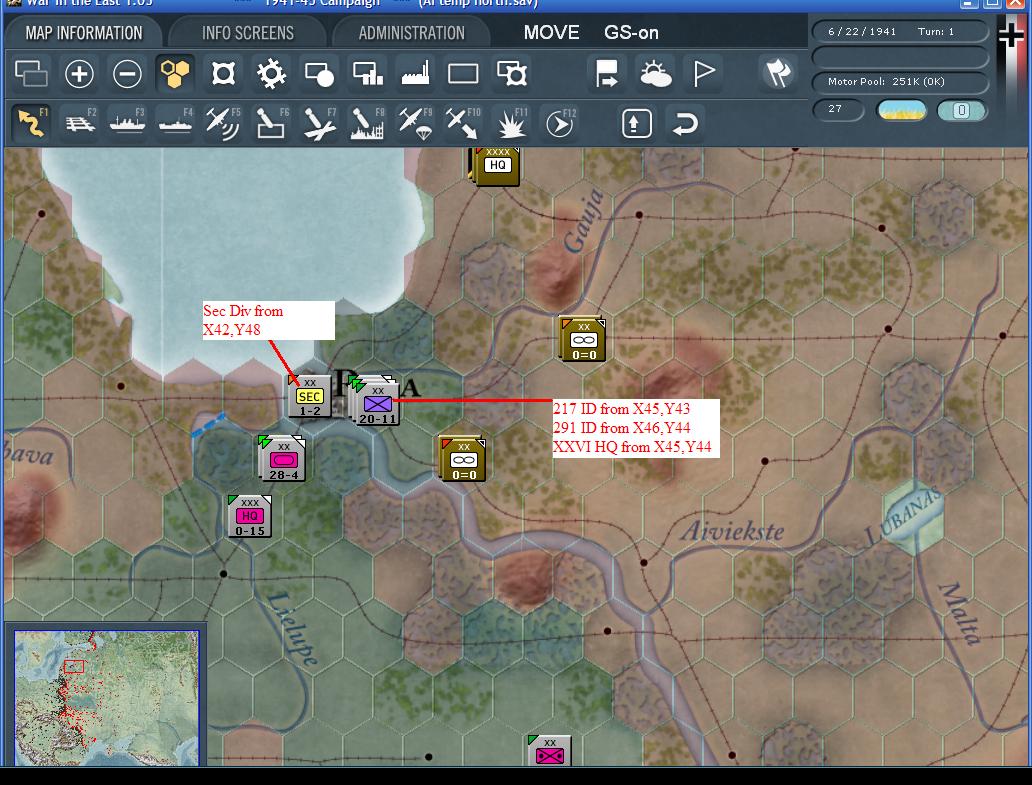This screenshot has height=785, width=1032.
Task: Click crossed flags round icon
Action: click(x=777, y=72)
